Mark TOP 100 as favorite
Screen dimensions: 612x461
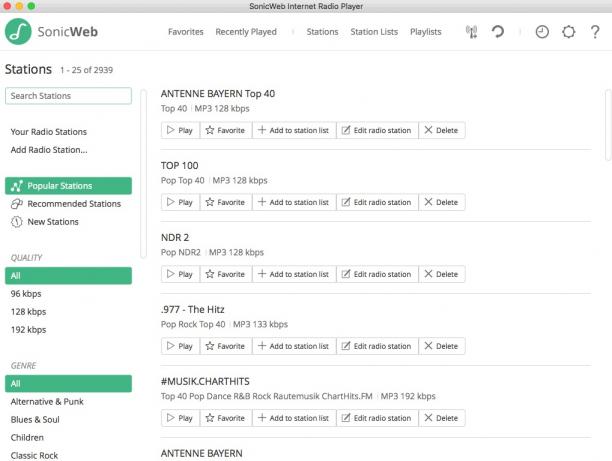226,202
